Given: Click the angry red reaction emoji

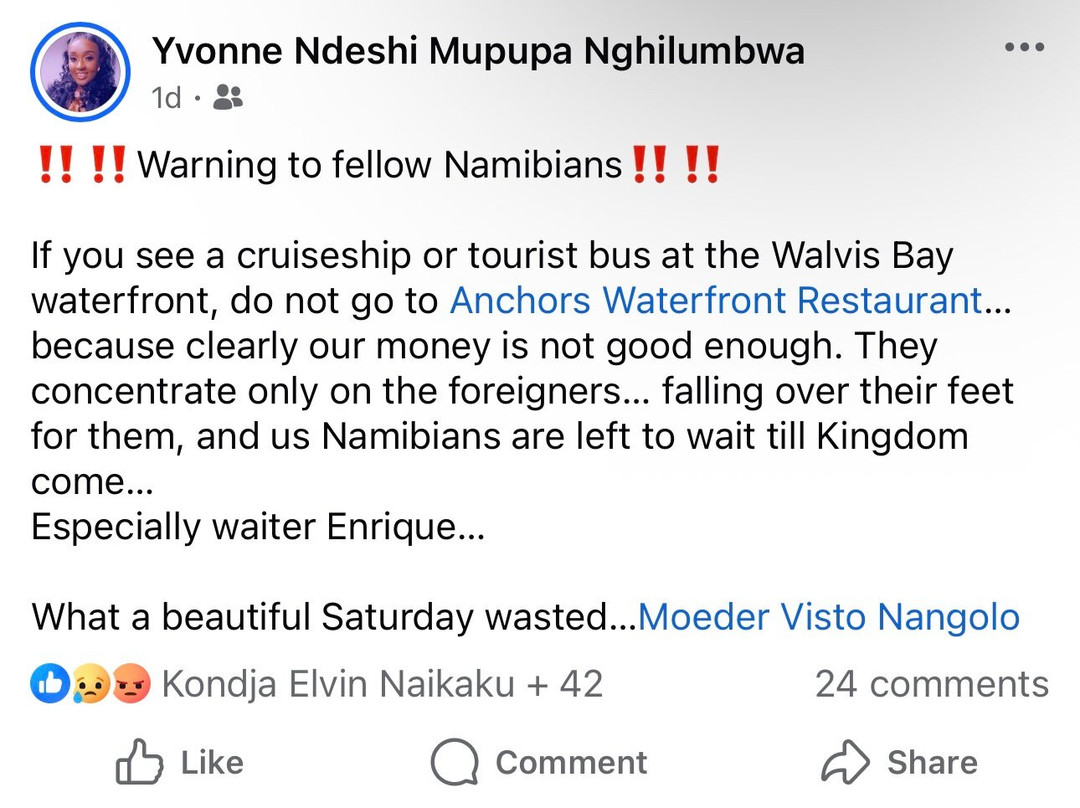Looking at the screenshot, I should coord(130,684).
